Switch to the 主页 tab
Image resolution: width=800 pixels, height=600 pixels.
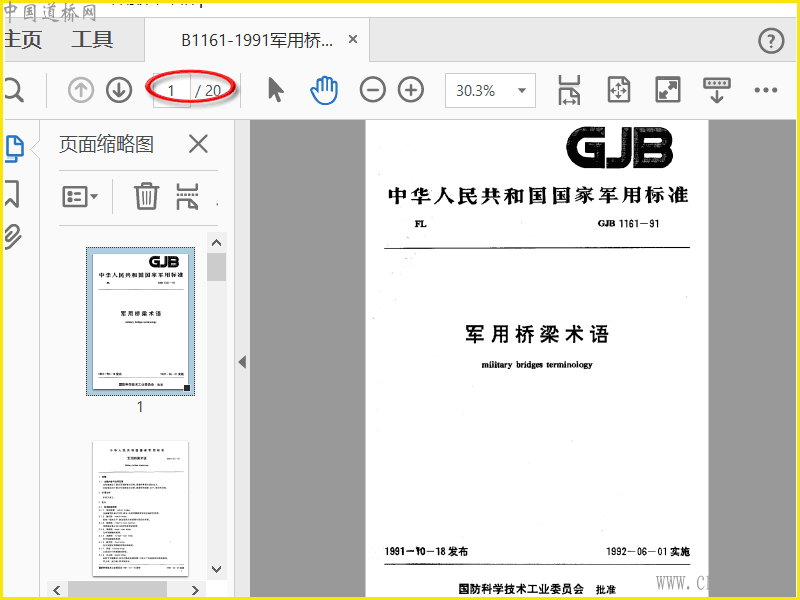[23, 40]
